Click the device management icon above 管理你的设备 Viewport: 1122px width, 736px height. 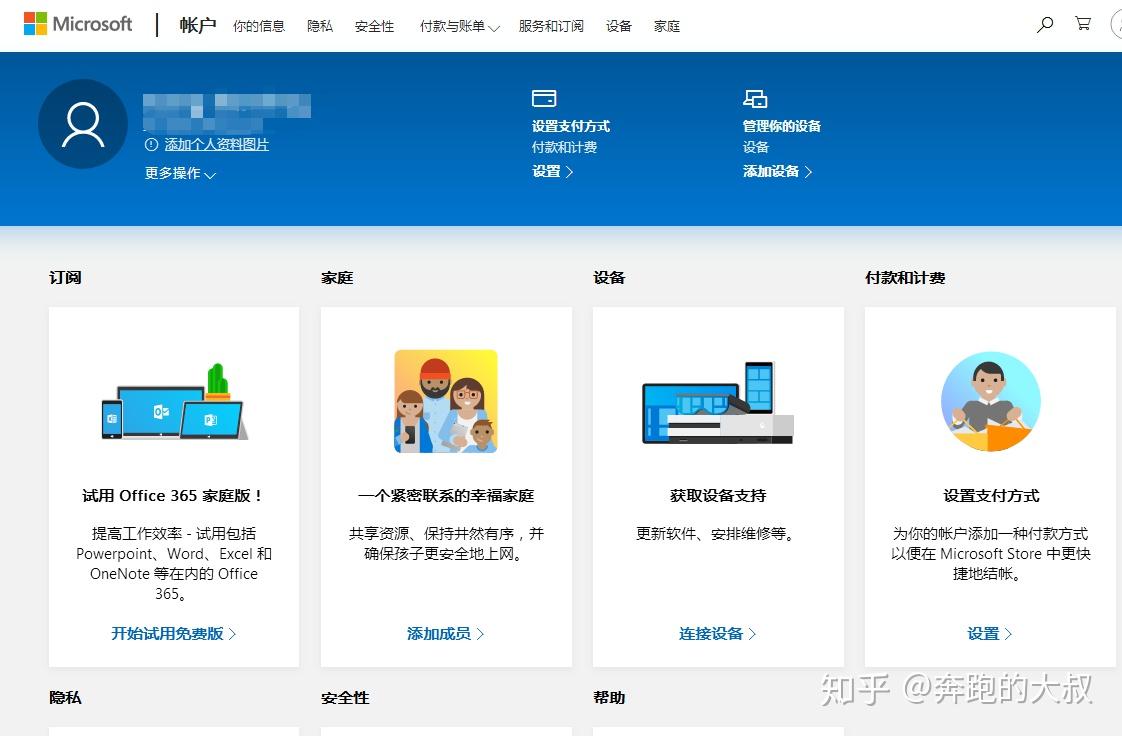point(756,98)
